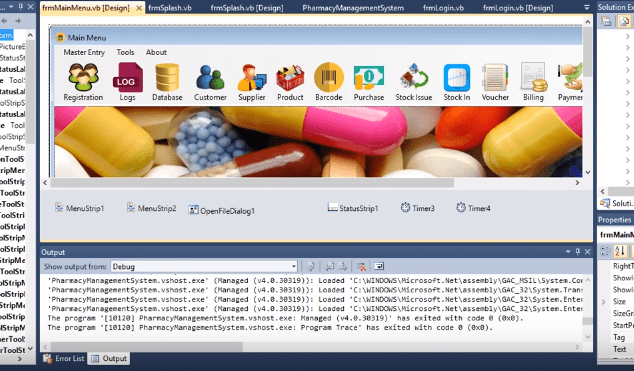Click the Product basket icon
The image size is (634, 371).
290,77
